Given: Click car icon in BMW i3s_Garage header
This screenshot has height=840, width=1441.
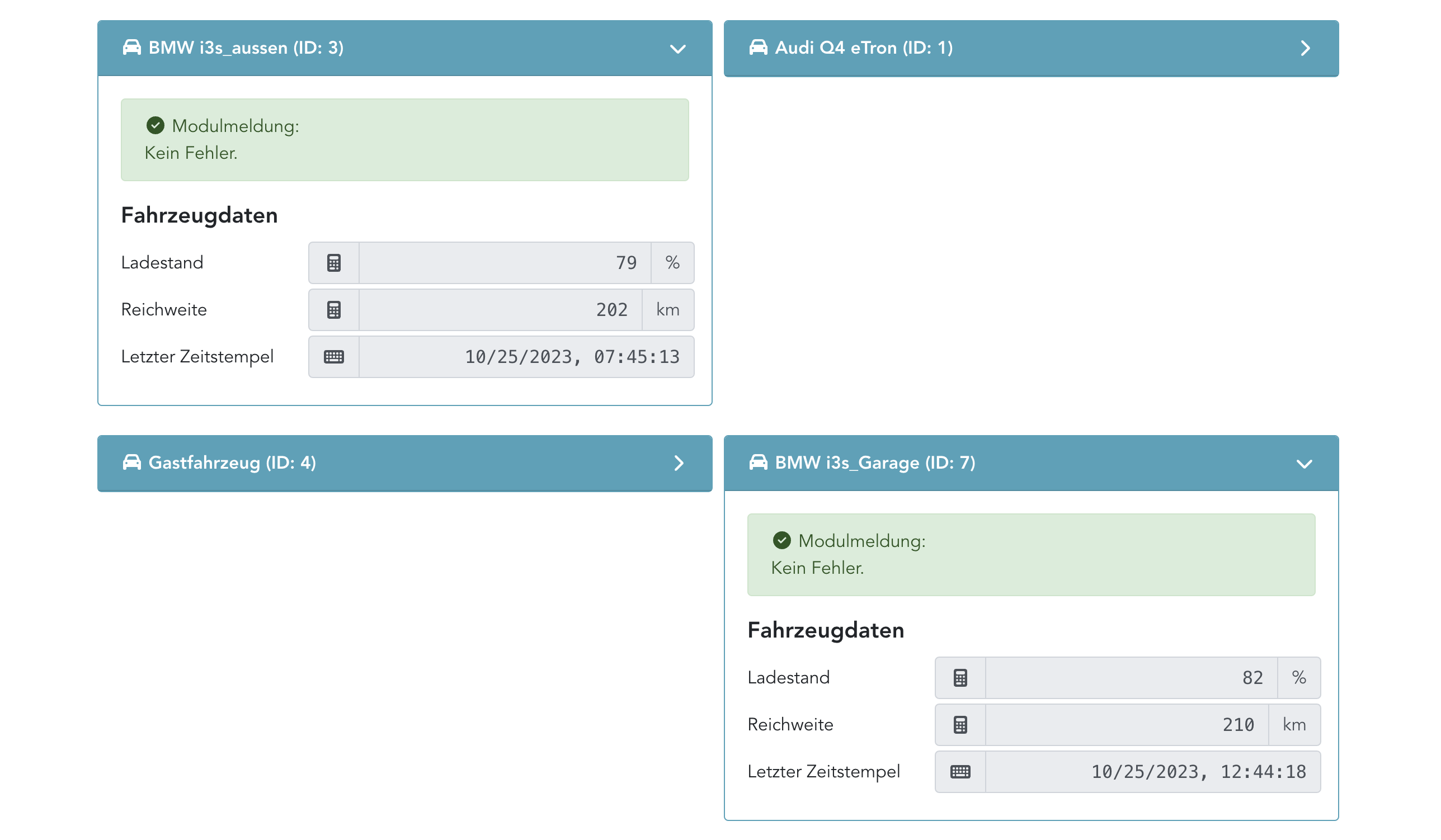Looking at the screenshot, I should (758, 462).
